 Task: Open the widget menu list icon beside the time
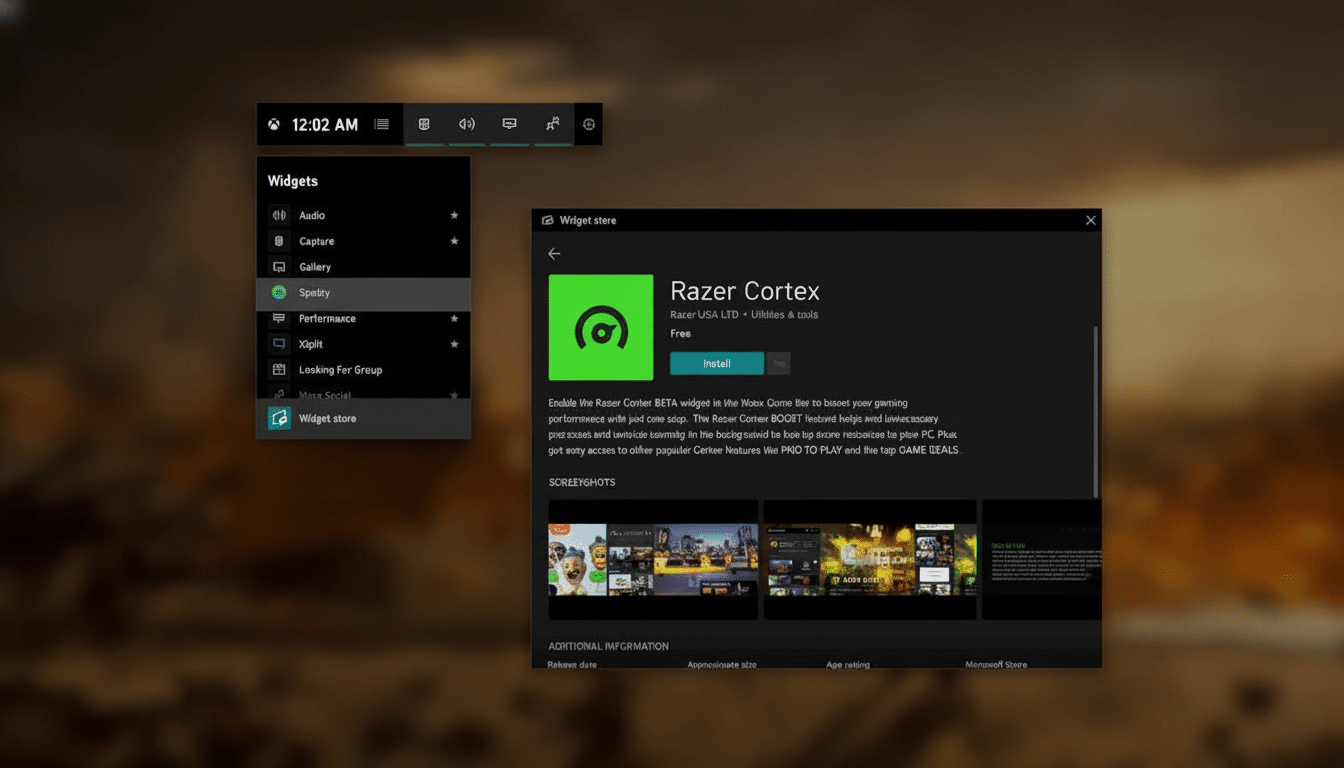click(x=381, y=124)
